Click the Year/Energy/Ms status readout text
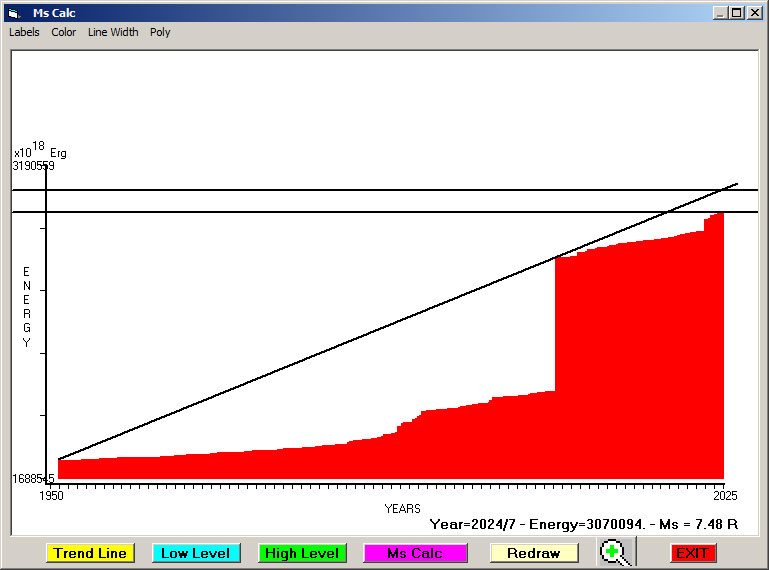This screenshot has width=769, height=570. [583, 523]
